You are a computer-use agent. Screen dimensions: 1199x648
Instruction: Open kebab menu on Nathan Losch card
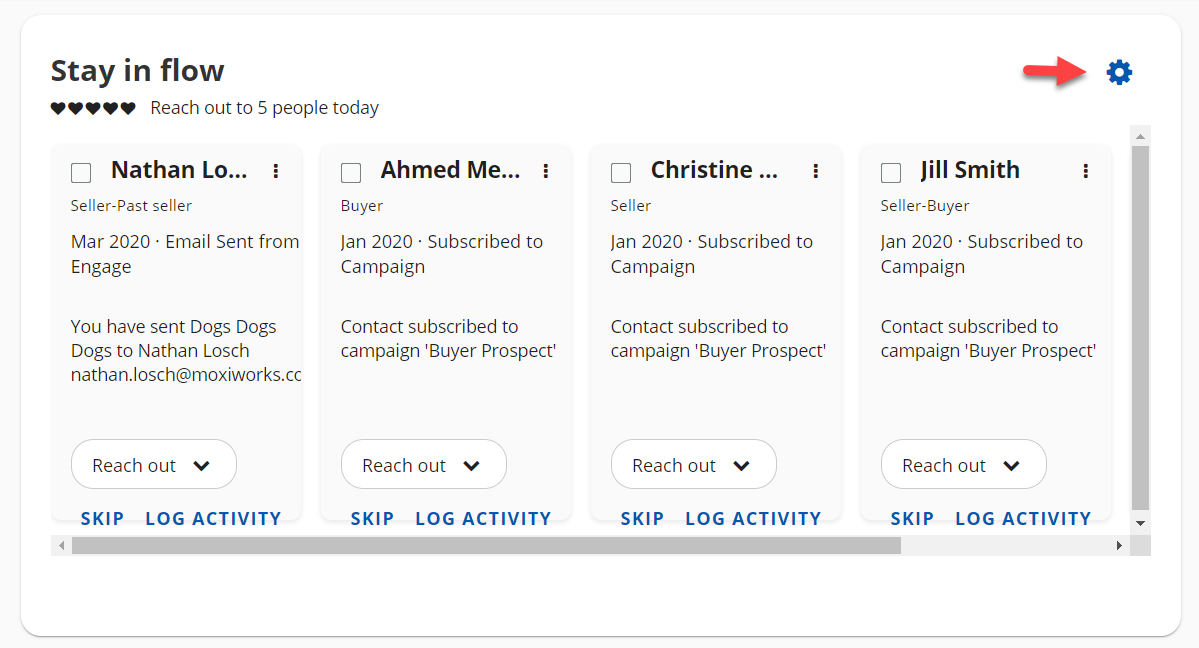(276, 171)
